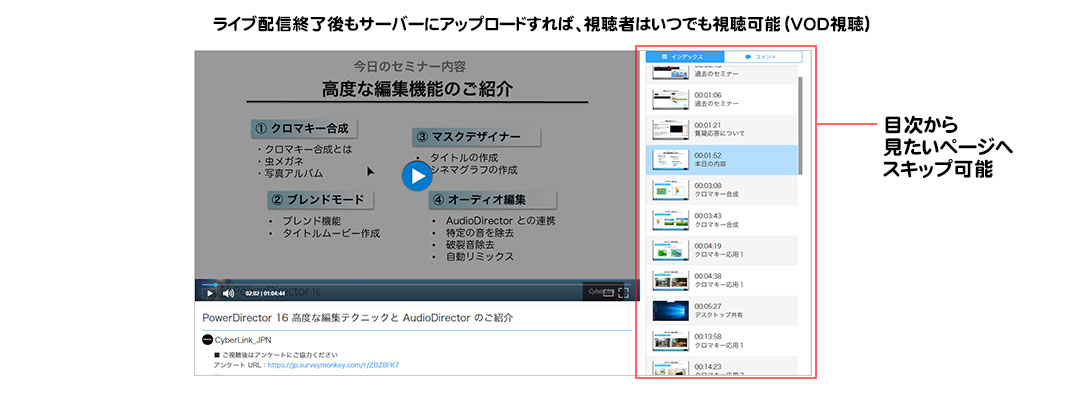This screenshot has height=394, width=1080.
Task: Click the 02:02 | 01:04:44 time display
Action: 265,293
